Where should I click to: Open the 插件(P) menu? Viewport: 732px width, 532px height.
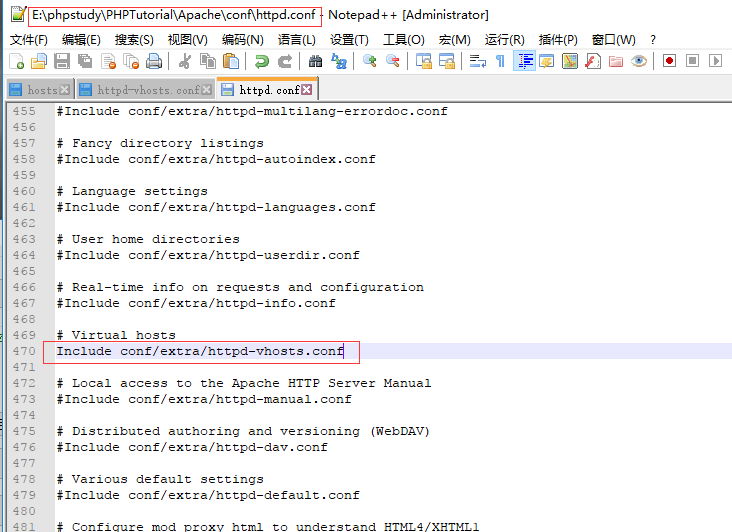click(558, 40)
